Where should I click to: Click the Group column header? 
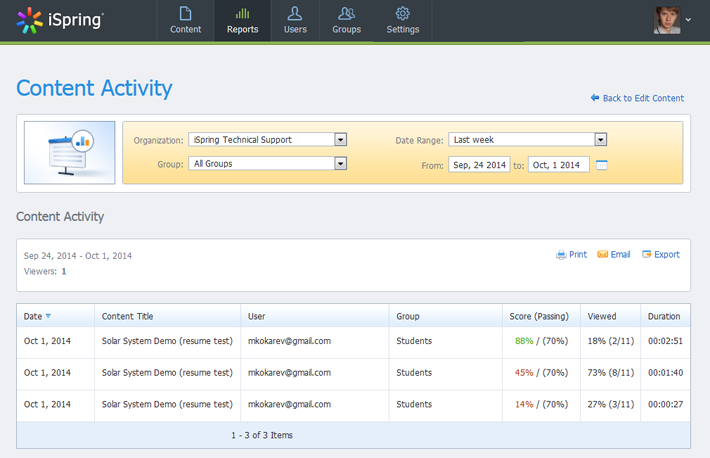pyautogui.click(x=446, y=316)
